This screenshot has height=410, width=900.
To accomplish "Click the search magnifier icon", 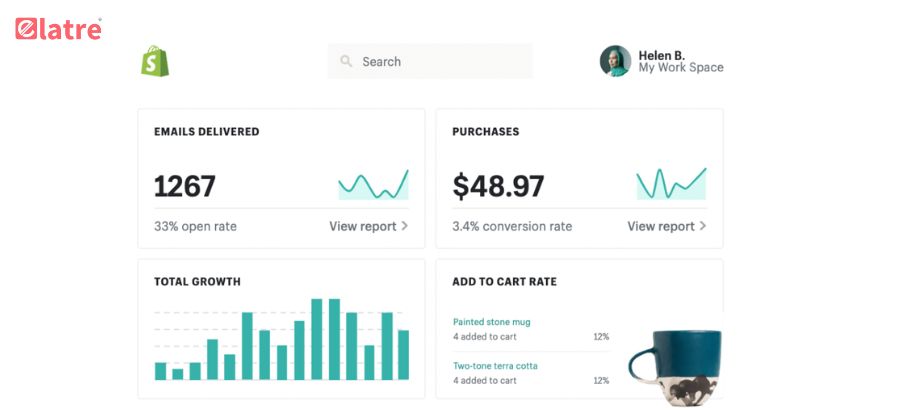I will 346,61.
